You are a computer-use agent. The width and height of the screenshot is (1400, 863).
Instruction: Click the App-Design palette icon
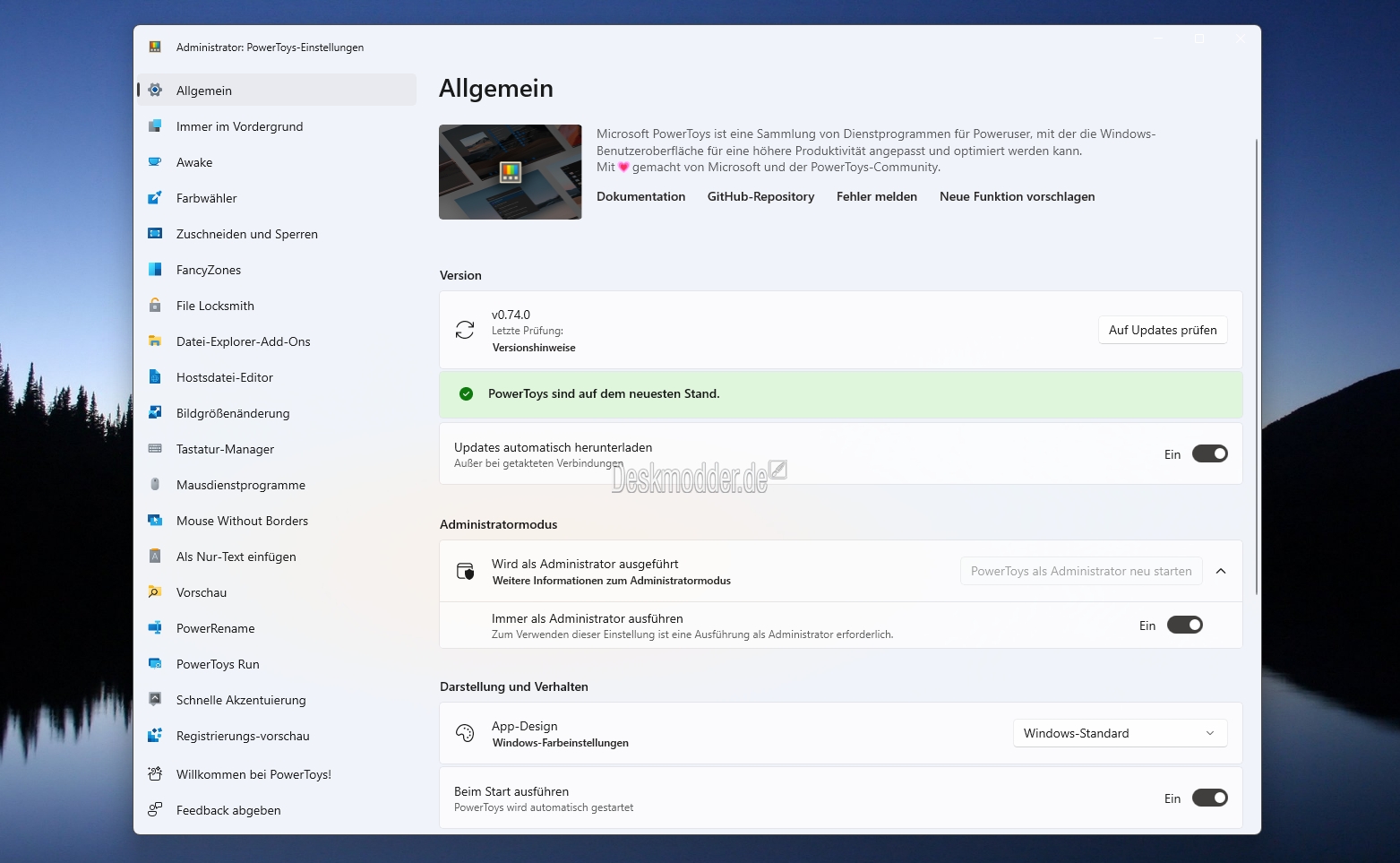465,733
